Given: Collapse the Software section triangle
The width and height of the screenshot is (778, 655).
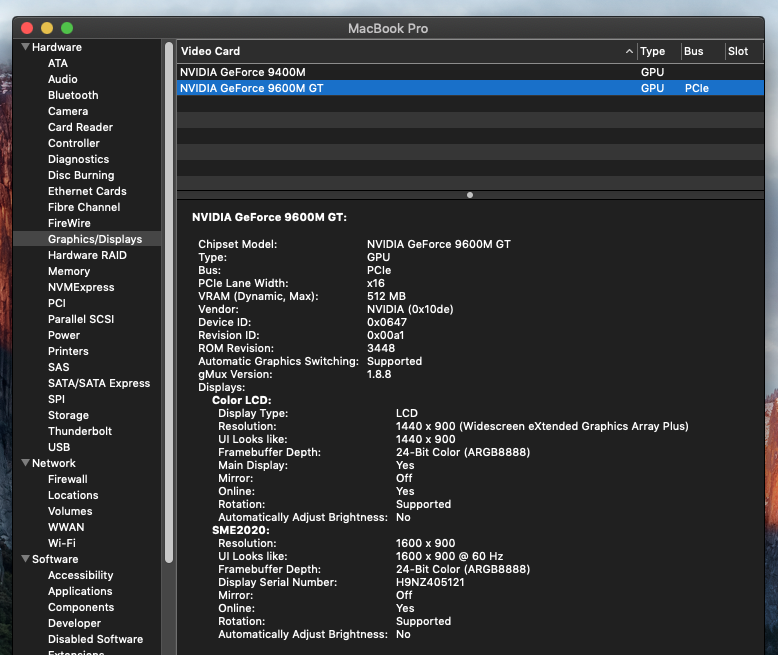Looking at the screenshot, I should click(25, 558).
